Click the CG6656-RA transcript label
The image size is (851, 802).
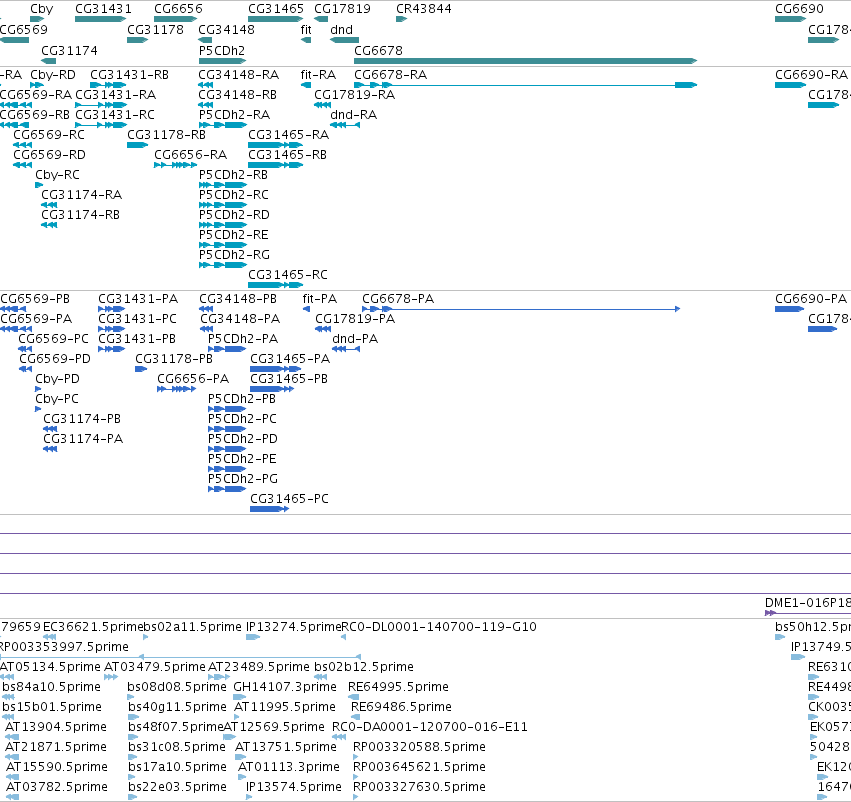tap(190, 155)
